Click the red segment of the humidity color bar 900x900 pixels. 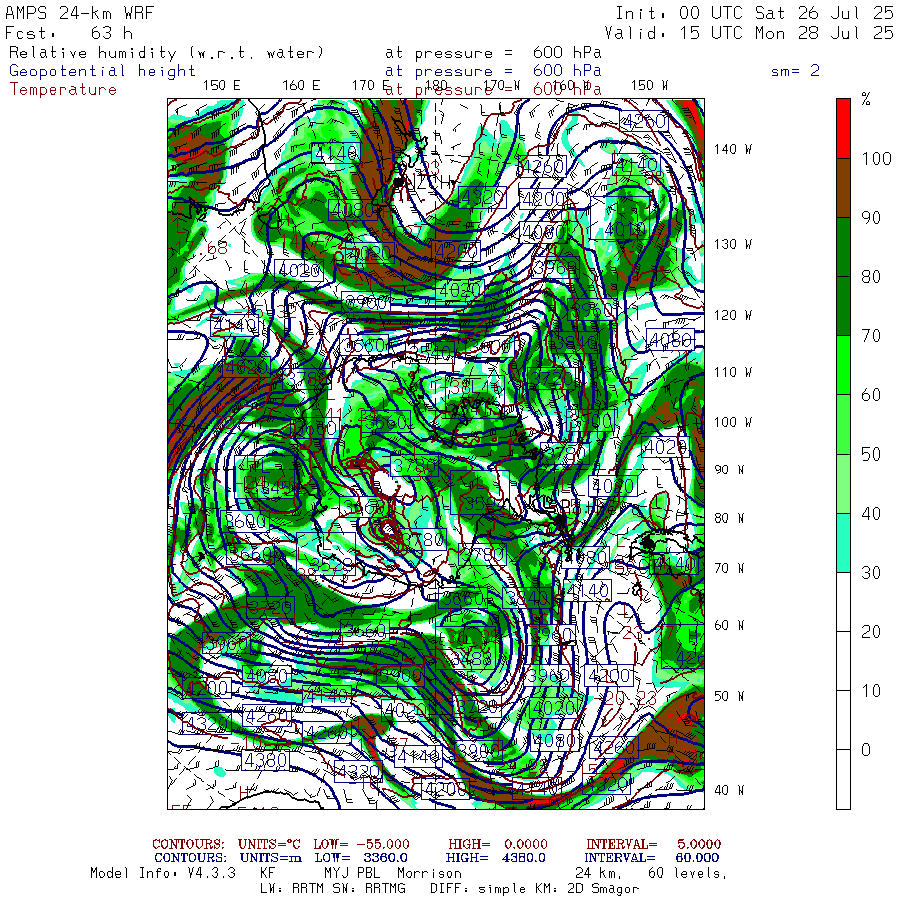843,128
